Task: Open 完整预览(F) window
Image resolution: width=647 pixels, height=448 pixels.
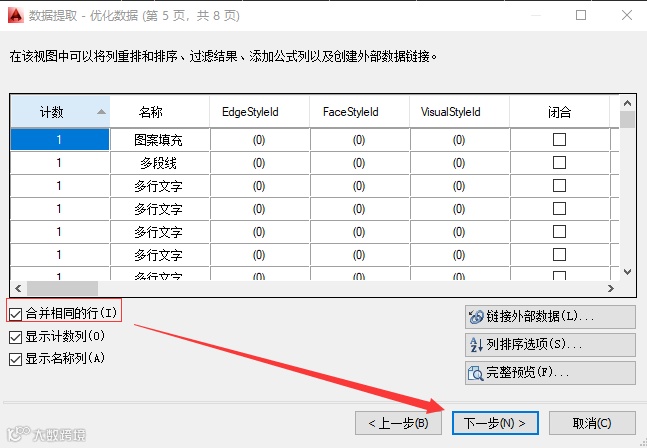Action: 550,373
